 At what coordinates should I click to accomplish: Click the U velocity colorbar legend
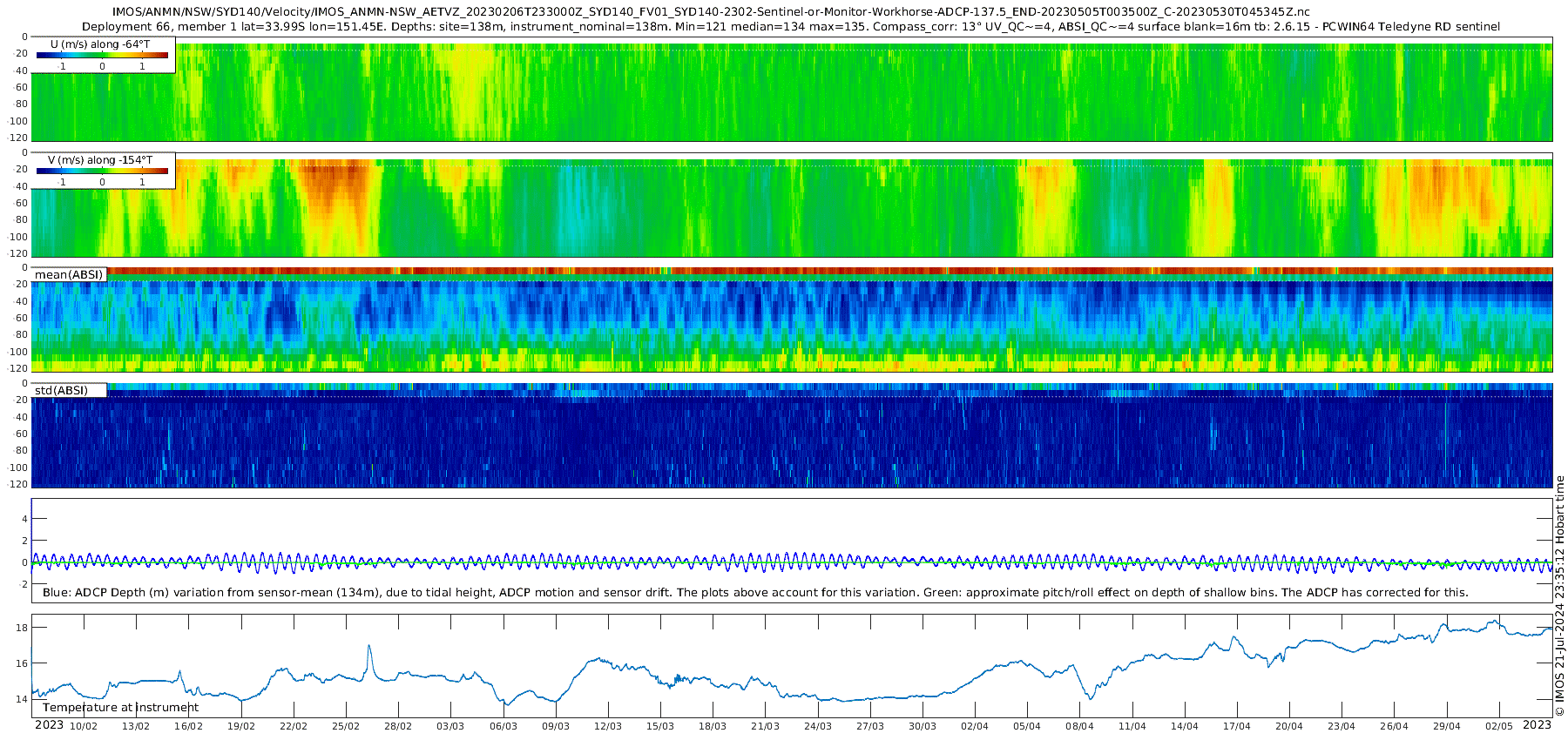(104, 54)
